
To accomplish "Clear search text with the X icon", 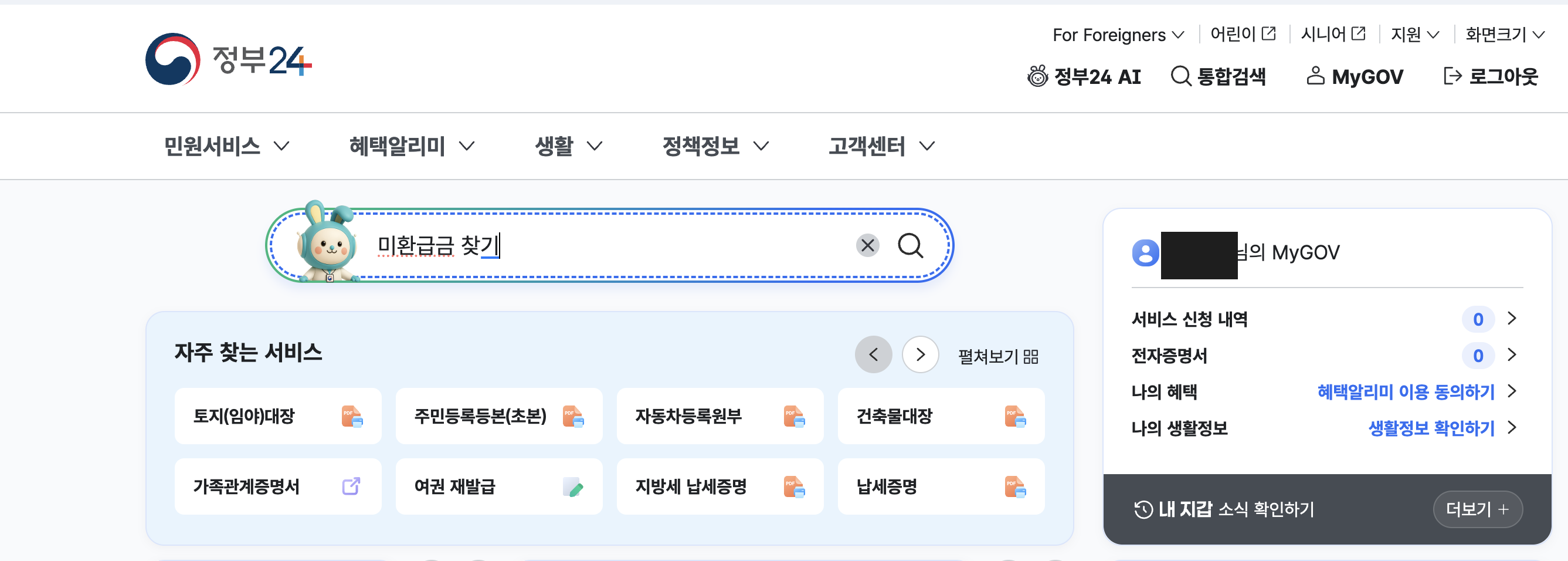I will (x=867, y=246).
